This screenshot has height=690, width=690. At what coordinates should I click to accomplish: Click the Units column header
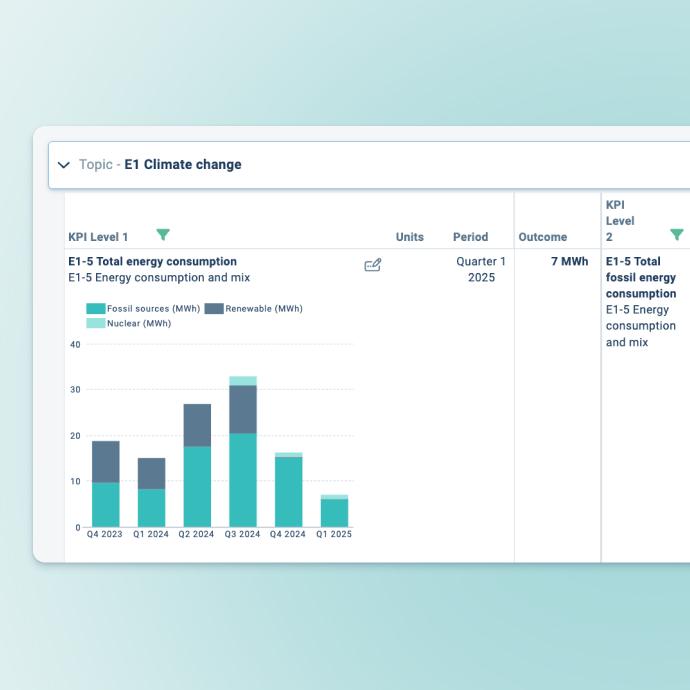(409, 237)
